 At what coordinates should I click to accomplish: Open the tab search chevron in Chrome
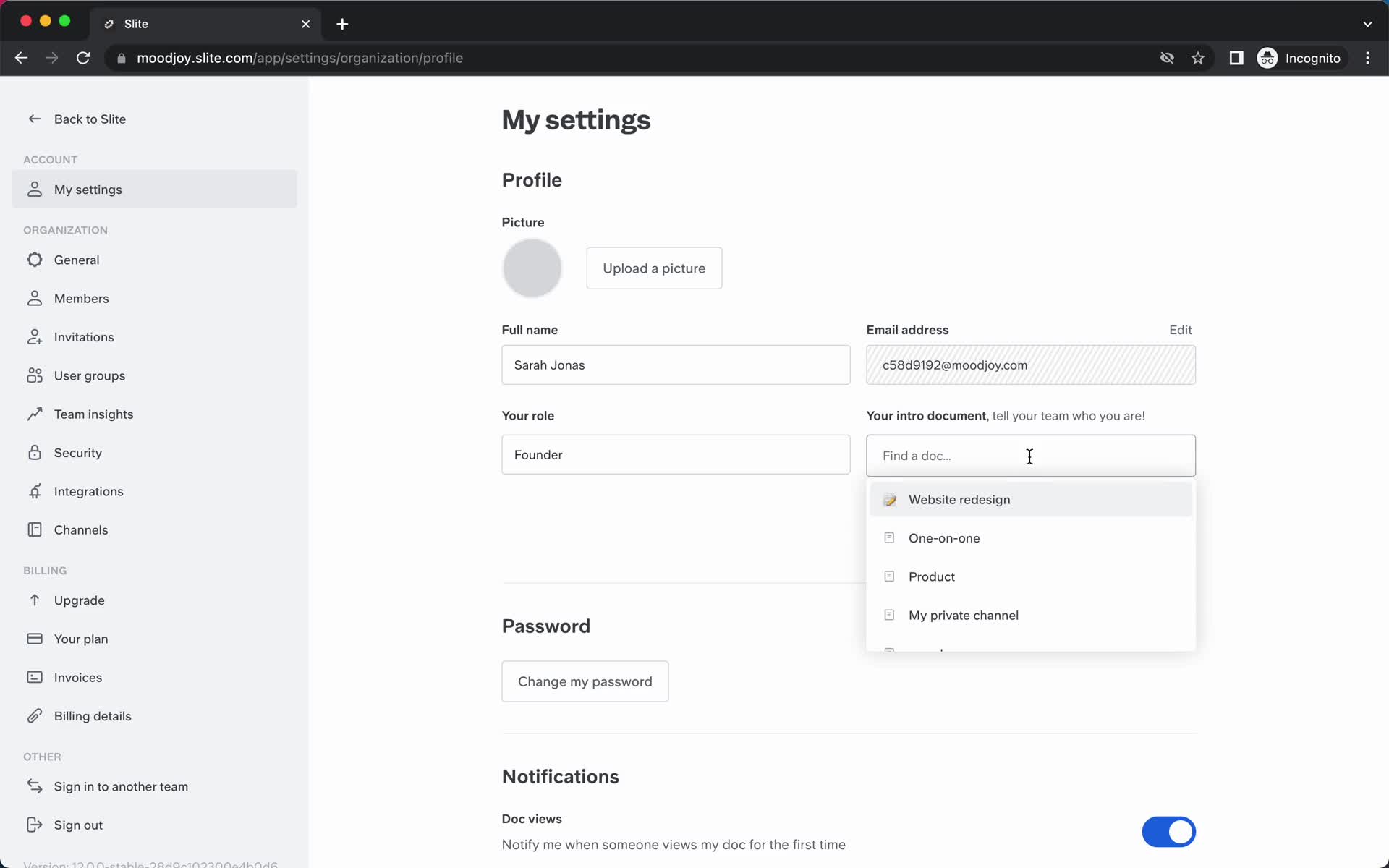[1367, 24]
